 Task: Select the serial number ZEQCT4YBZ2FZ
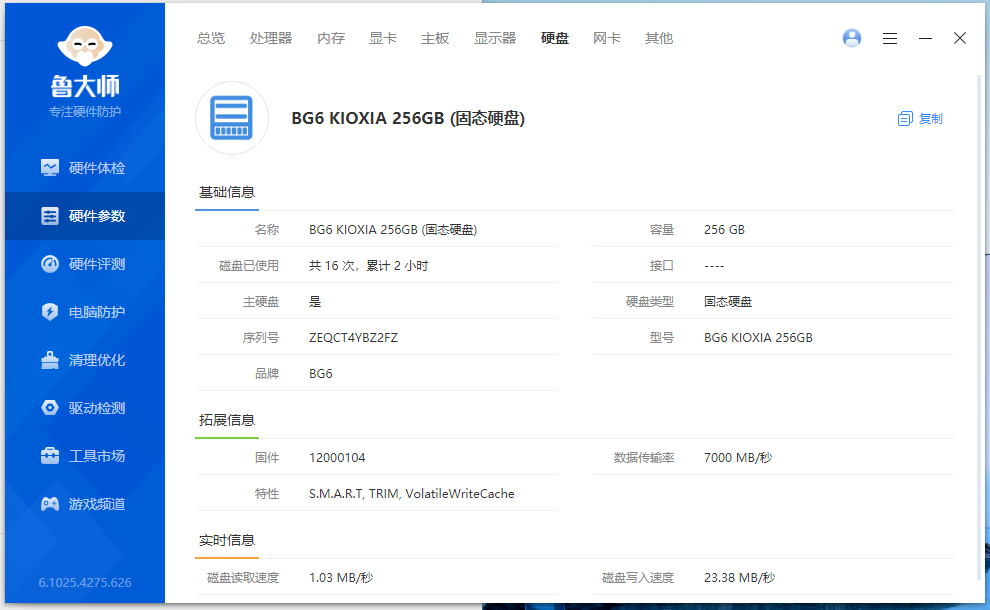click(x=352, y=338)
